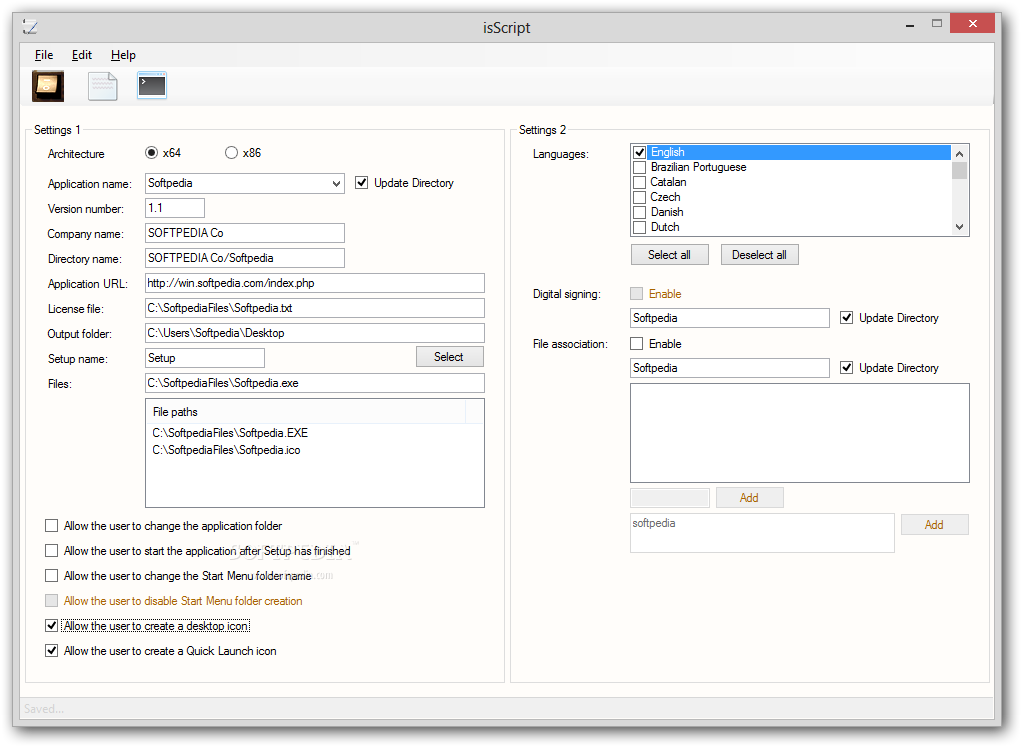Click the Deselect all button
The height and width of the screenshot is (747, 1022).
[x=759, y=255]
